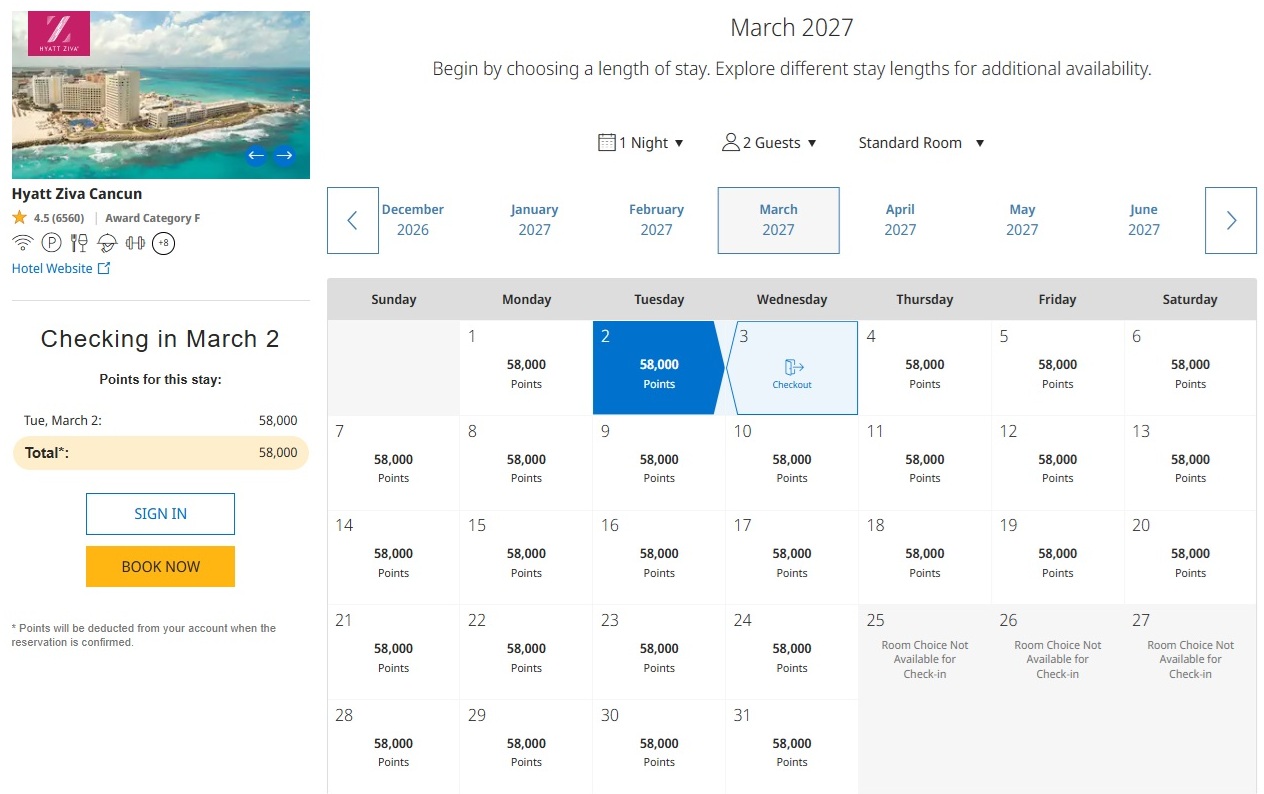This screenshot has width=1264, height=794.
Task: Select March 31 as check-in date
Action: click(x=792, y=746)
